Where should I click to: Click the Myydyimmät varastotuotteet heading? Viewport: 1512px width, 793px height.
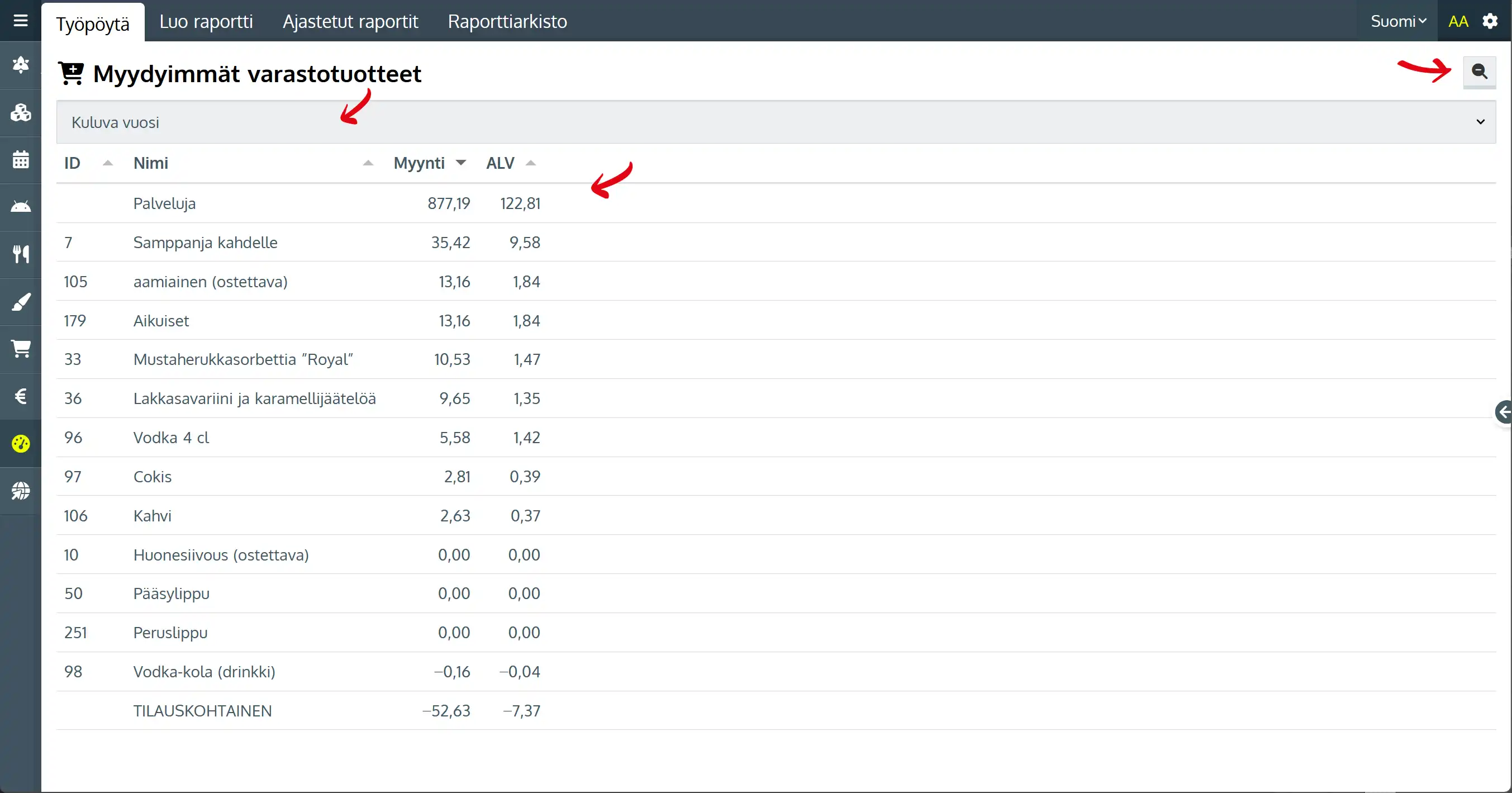click(257, 74)
